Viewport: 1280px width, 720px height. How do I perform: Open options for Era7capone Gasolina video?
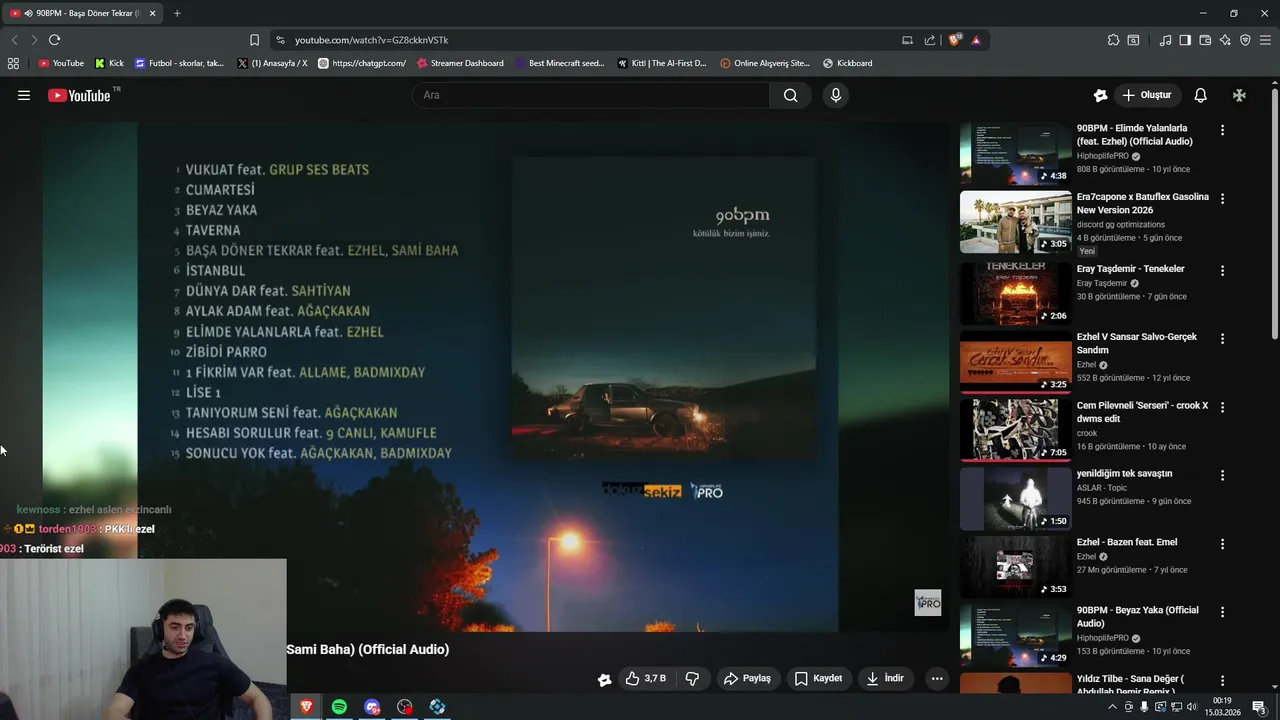tap(1222, 198)
